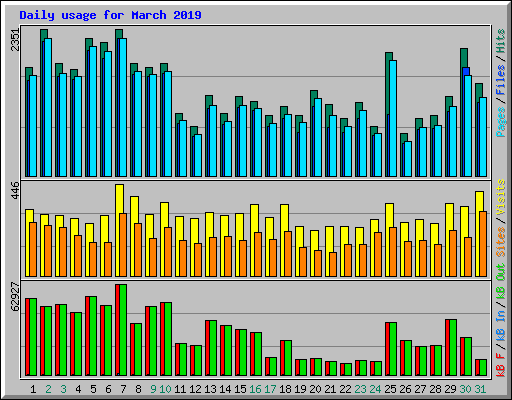This screenshot has height=400, width=512.
Task: Click the 446 visits axis label
Action: pyautogui.click(x=15, y=190)
